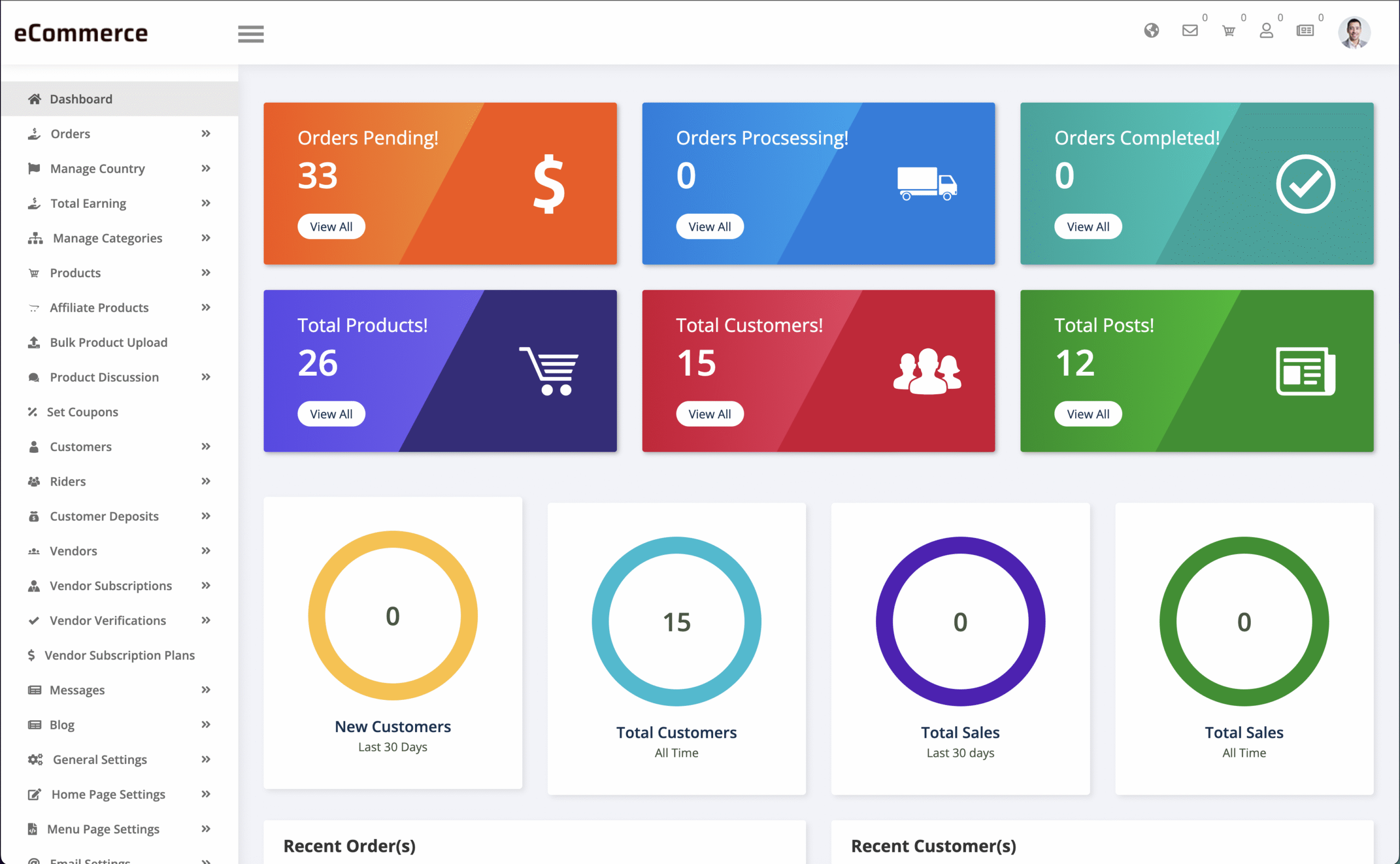Click View All on Orders Pending card
The image size is (1400, 864).
(331, 227)
